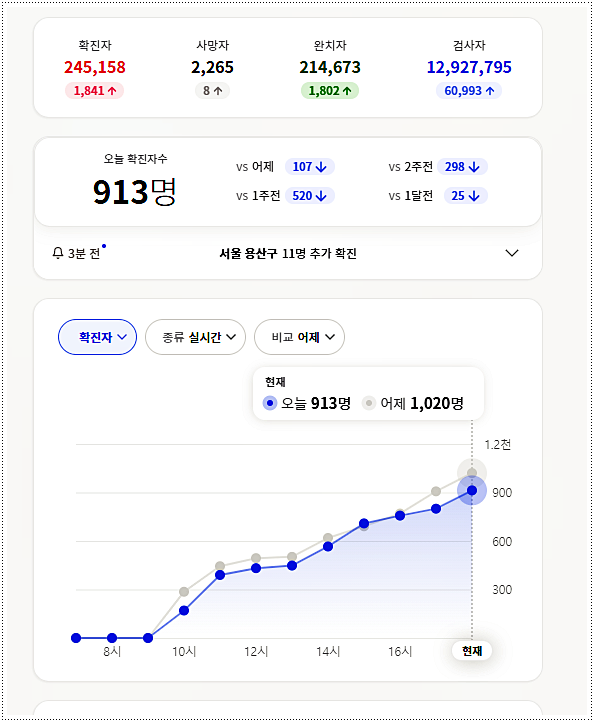Click the 600 y-axis label
This screenshot has height=722, width=594.
point(501,541)
